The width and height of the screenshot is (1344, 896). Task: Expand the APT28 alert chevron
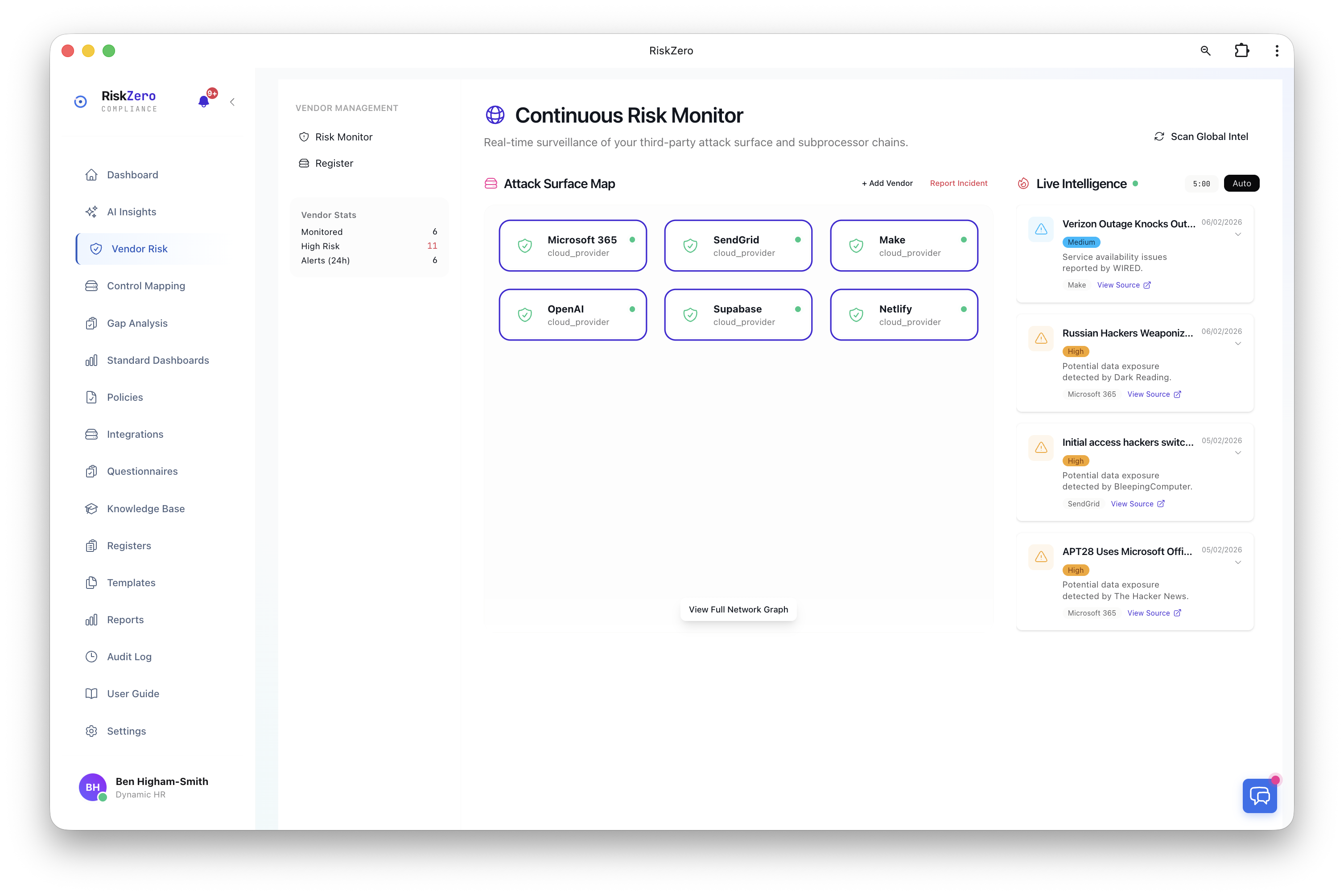coord(1238,562)
